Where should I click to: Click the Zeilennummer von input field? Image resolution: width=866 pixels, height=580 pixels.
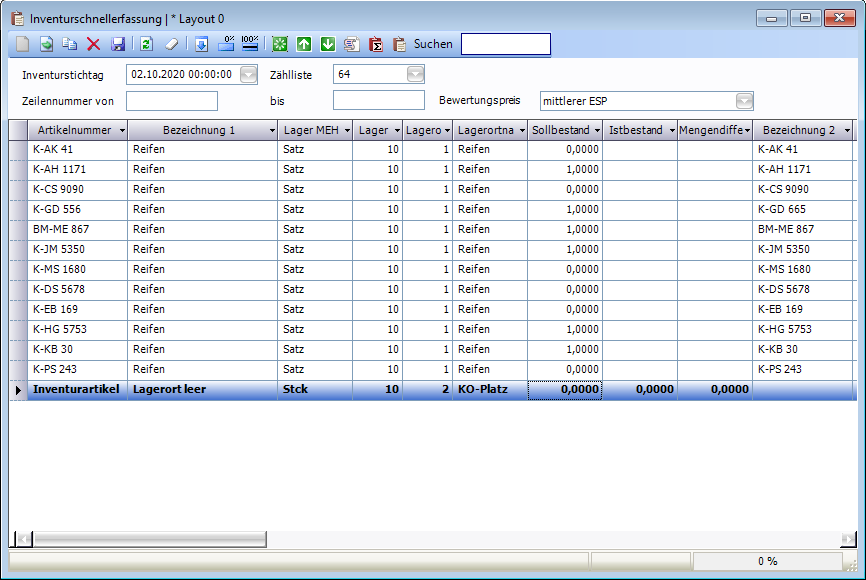coord(172,100)
